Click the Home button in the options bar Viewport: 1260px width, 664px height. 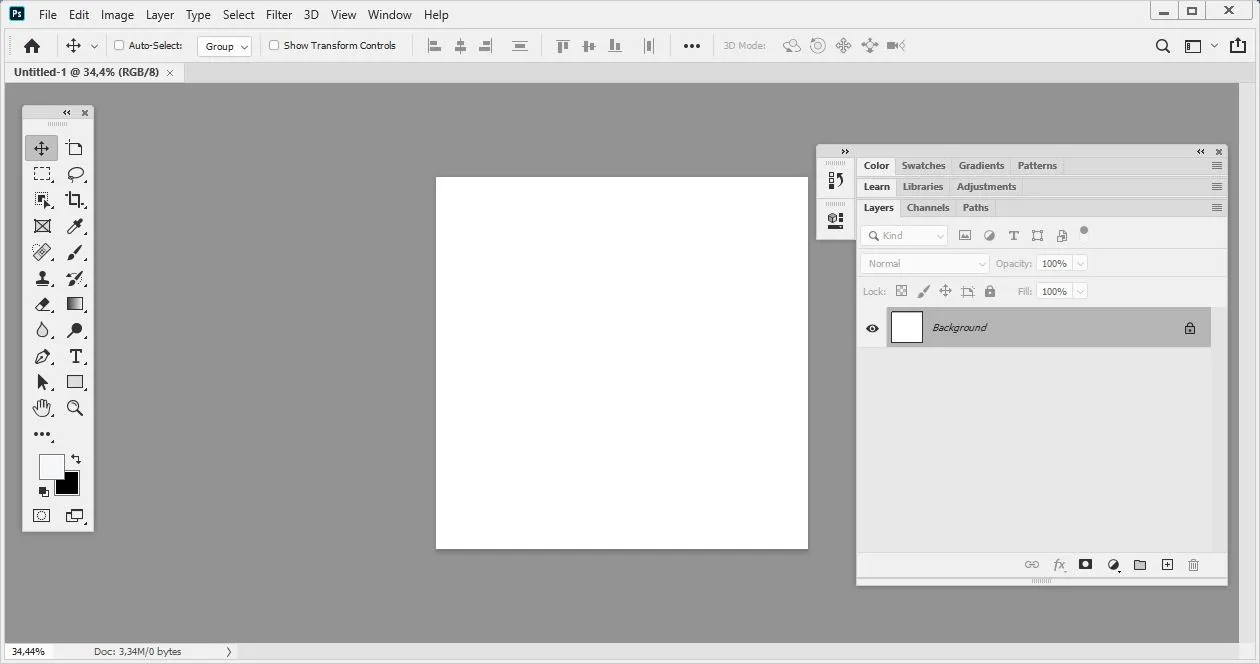pos(31,45)
